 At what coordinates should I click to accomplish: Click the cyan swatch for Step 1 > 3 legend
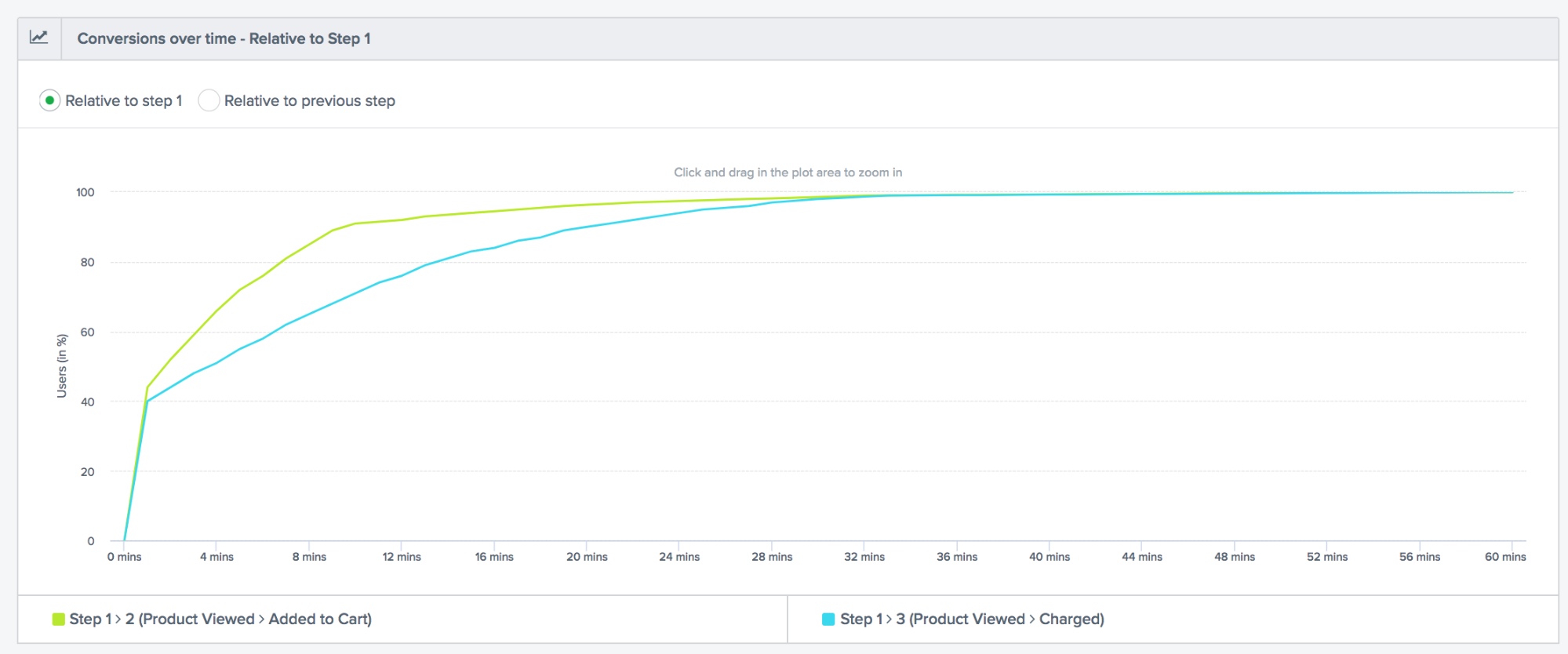point(828,619)
